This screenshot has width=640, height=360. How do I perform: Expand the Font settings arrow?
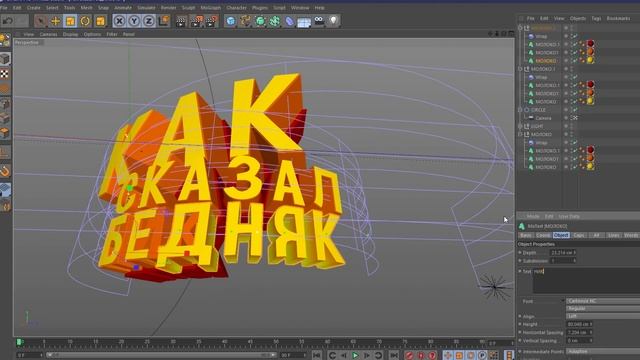(x=563, y=301)
